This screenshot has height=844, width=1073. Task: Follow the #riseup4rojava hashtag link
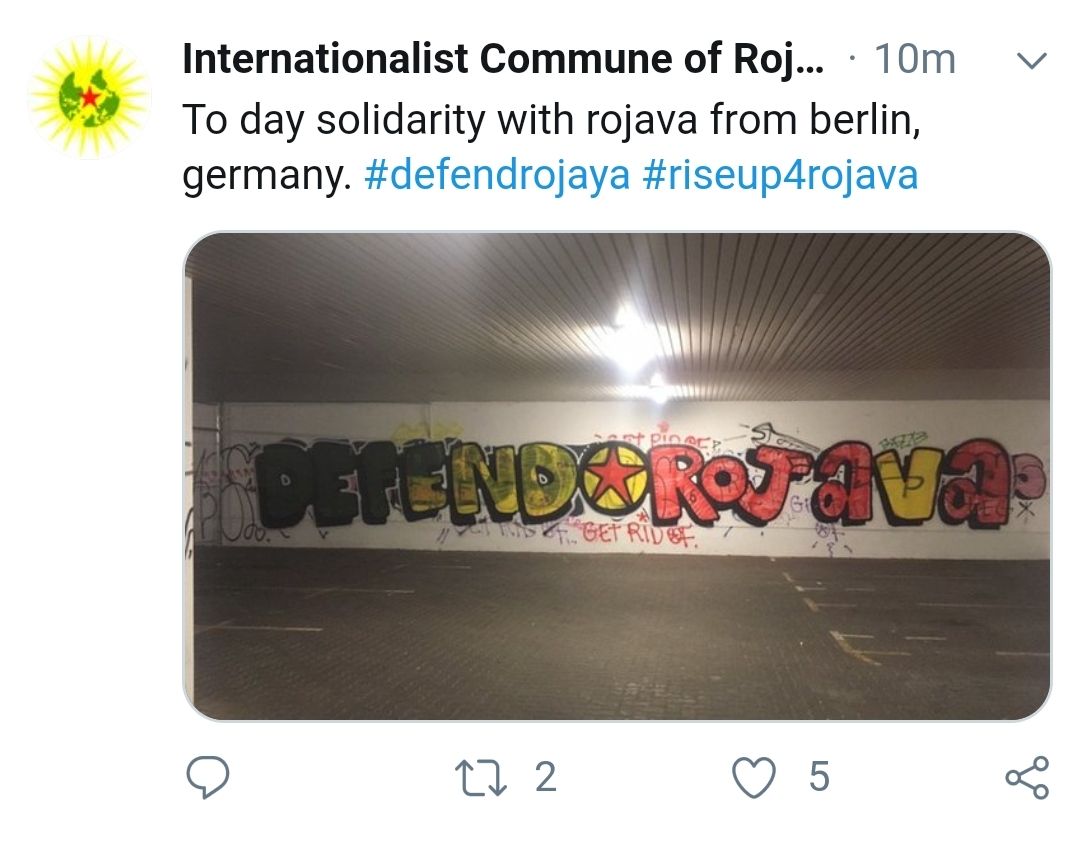(x=780, y=175)
